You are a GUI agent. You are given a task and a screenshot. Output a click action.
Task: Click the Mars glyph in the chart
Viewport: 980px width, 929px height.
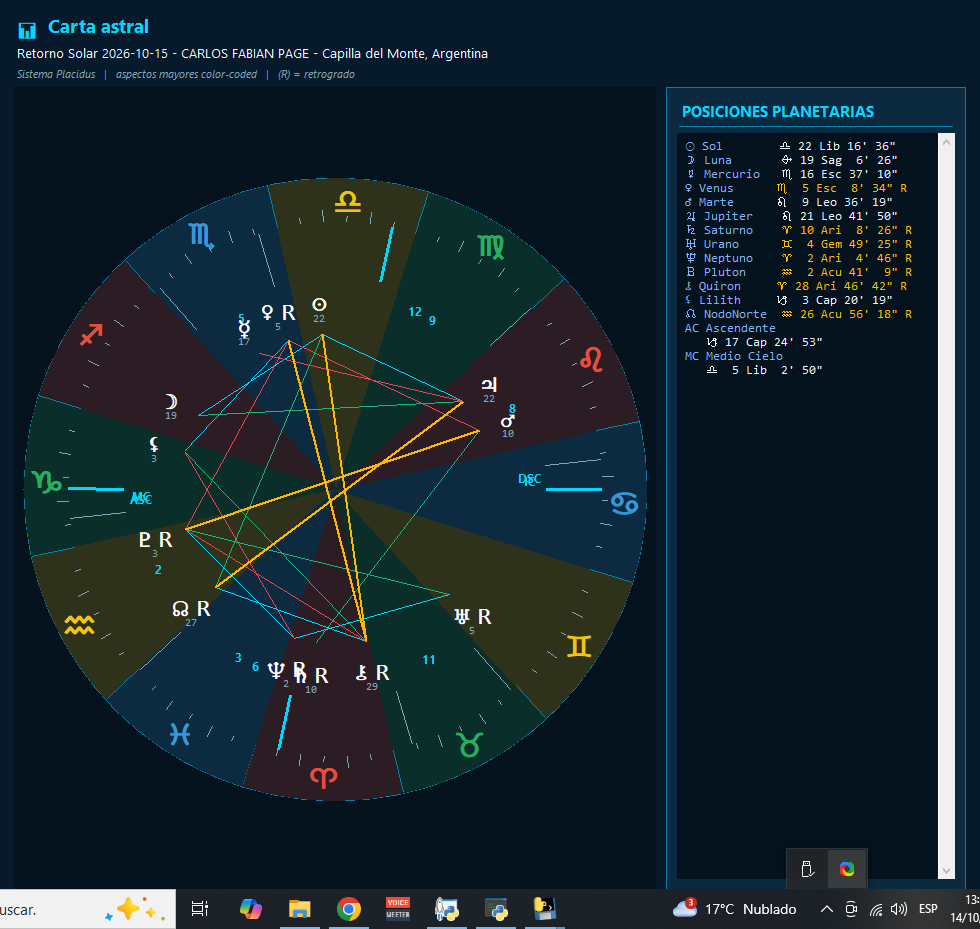click(x=508, y=421)
